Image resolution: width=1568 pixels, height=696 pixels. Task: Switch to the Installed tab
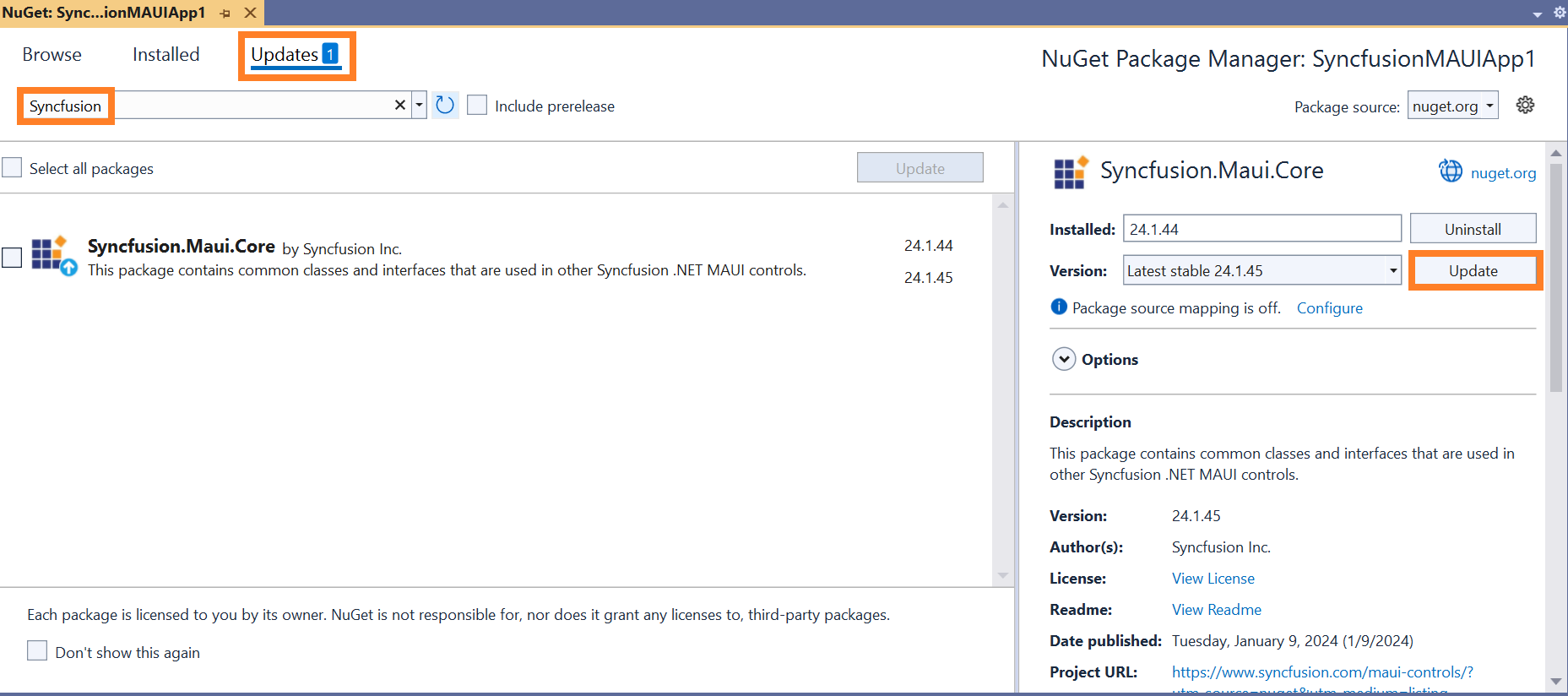[166, 55]
